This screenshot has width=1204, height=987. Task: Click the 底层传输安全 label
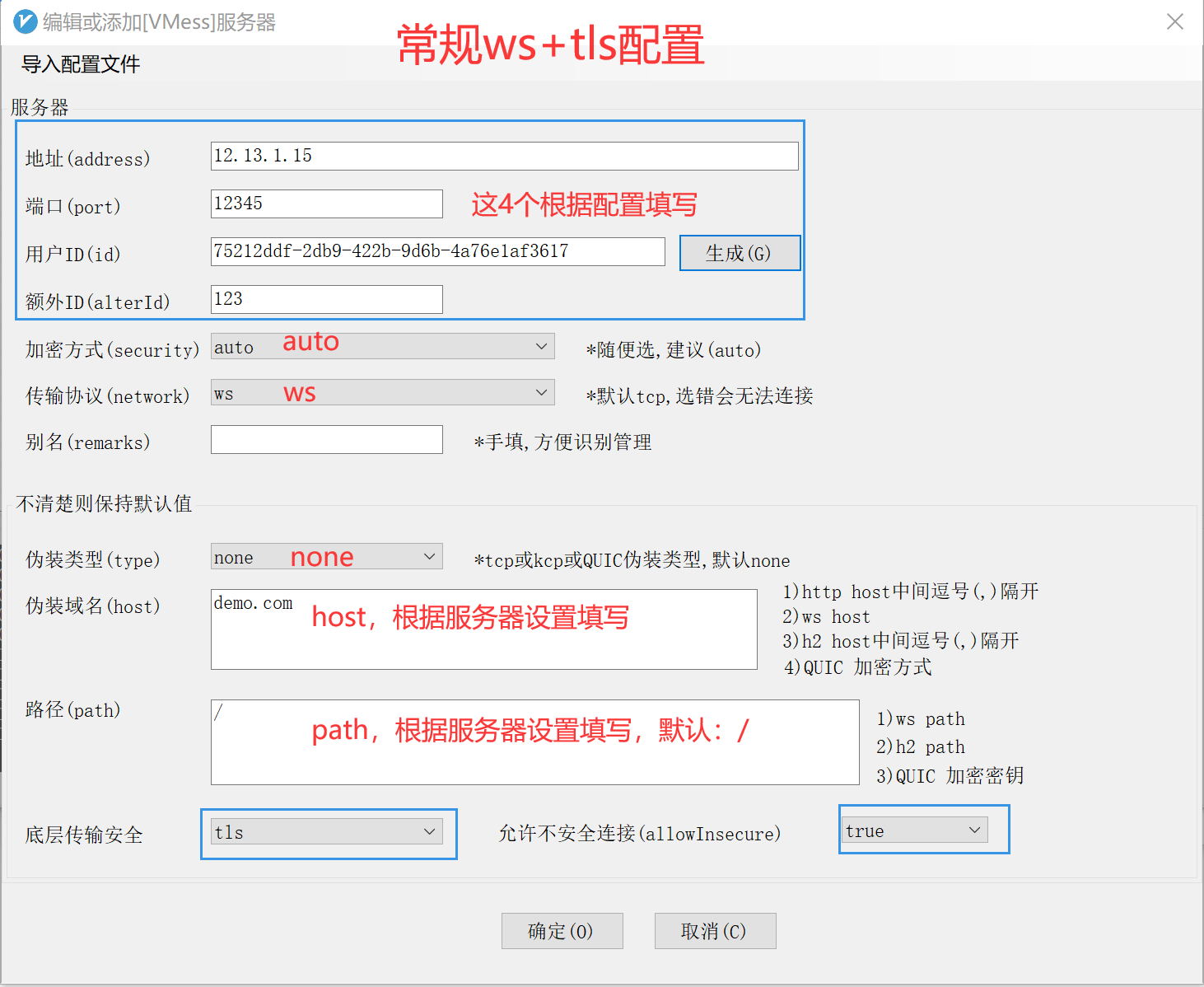pyautogui.click(x=84, y=835)
